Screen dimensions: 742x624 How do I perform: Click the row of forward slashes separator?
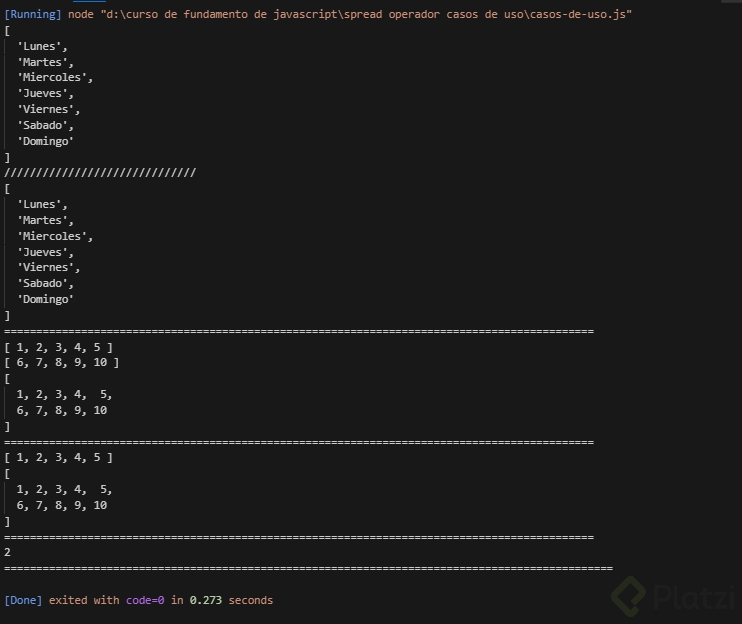[x=100, y=173]
